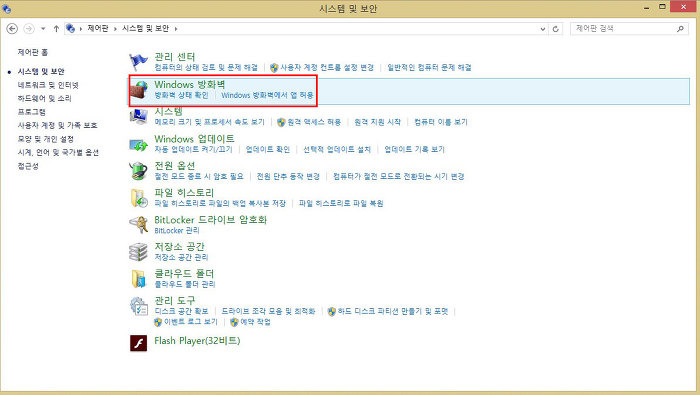700x395 pixels.
Task: Click 파일 히스토리로 파일 복원
Action: 341,203
